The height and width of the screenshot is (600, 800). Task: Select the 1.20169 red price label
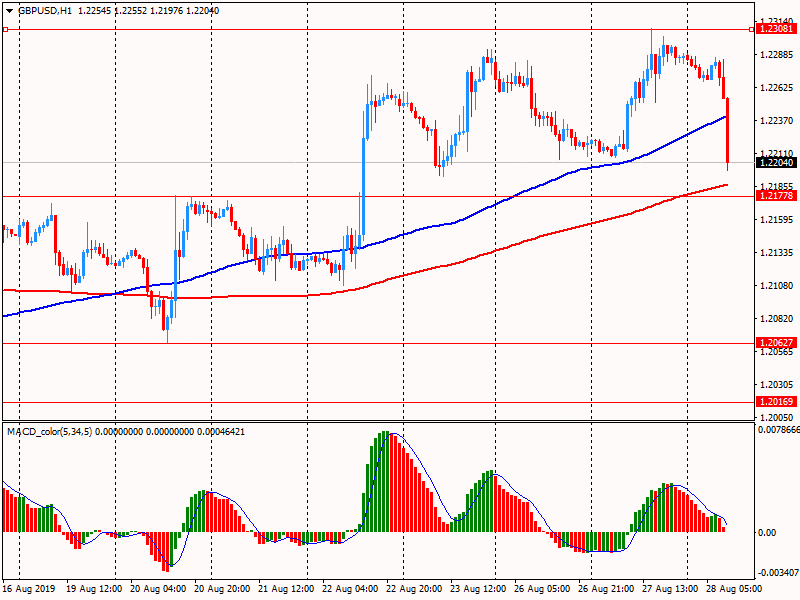776,402
